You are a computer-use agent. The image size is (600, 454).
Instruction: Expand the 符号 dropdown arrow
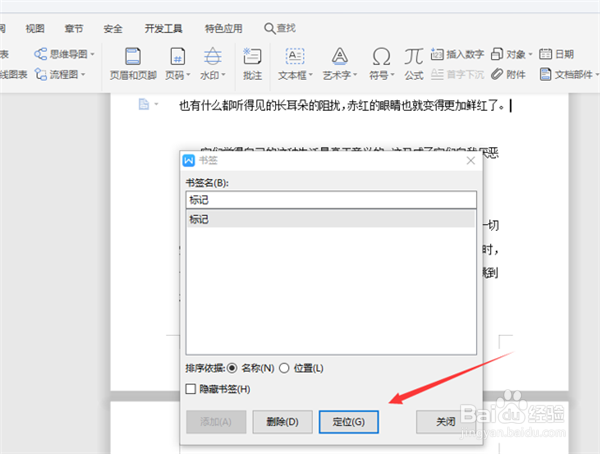(x=393, y=75)
